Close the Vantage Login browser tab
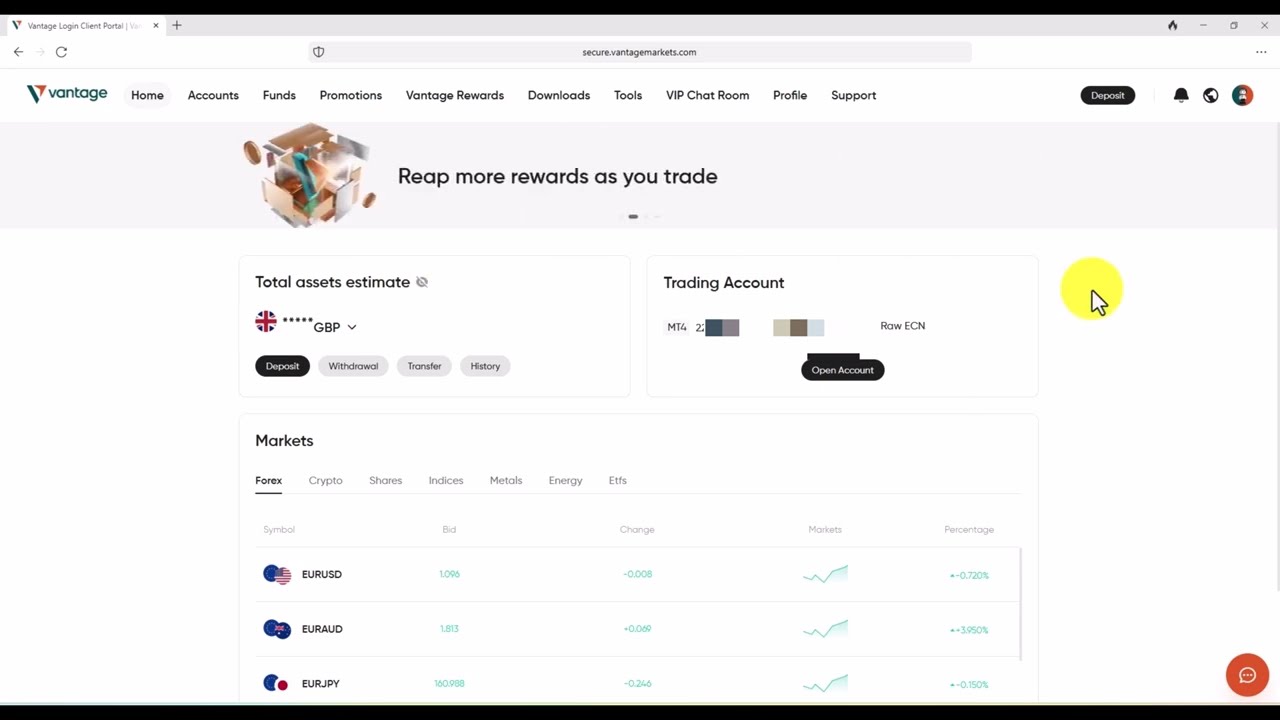 click(x=156, y=25)
